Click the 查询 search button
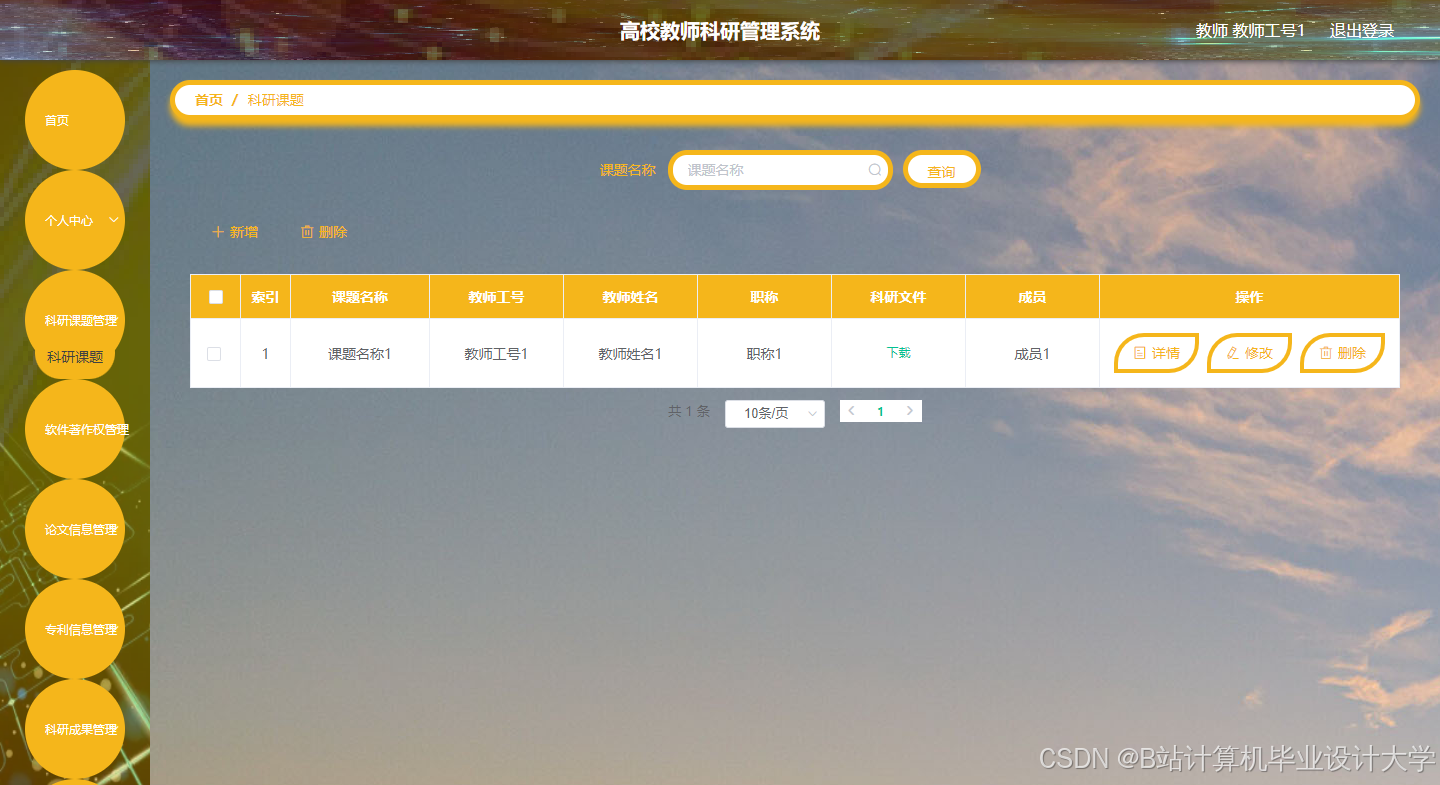 point(941,170)
